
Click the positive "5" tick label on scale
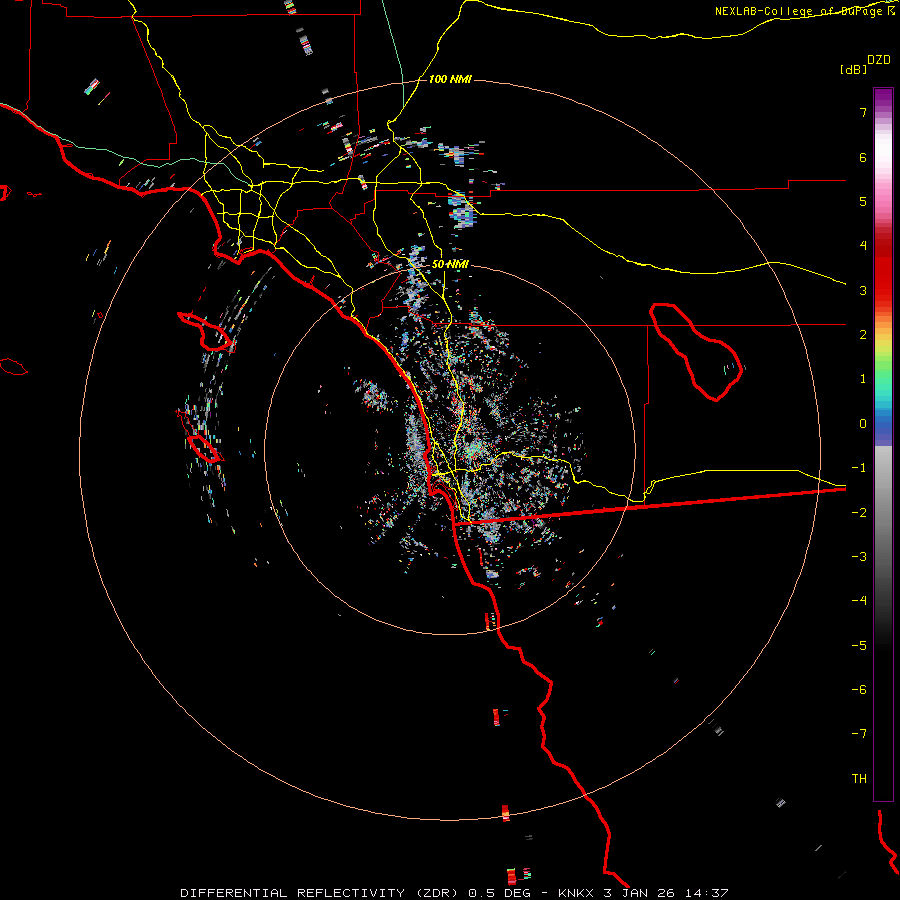863,201
